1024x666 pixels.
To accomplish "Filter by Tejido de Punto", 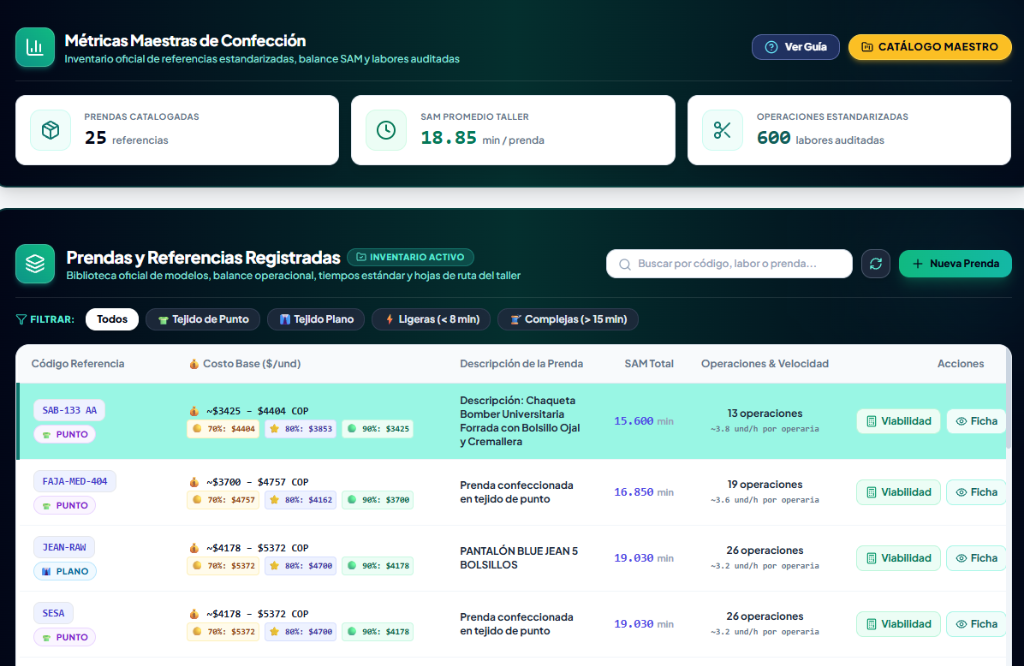I will [203, 319].
